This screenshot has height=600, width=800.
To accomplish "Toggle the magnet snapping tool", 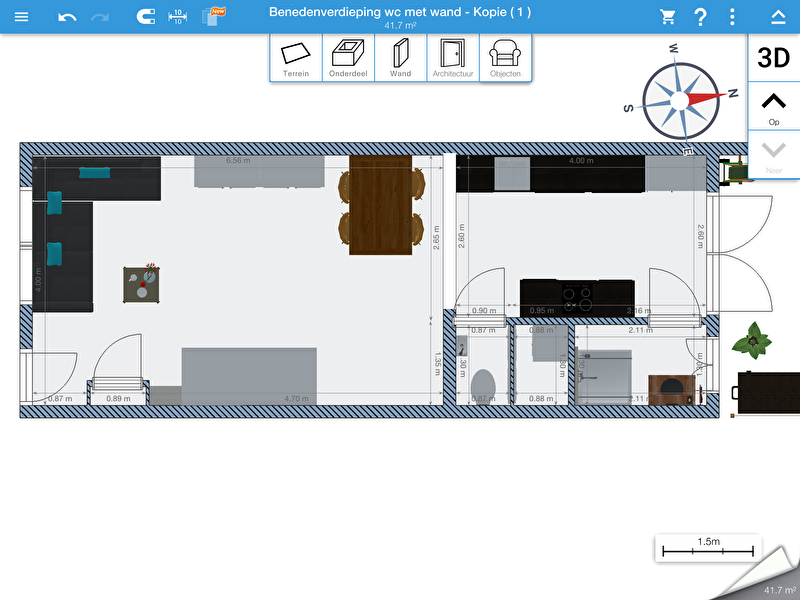I will (145, 17).
